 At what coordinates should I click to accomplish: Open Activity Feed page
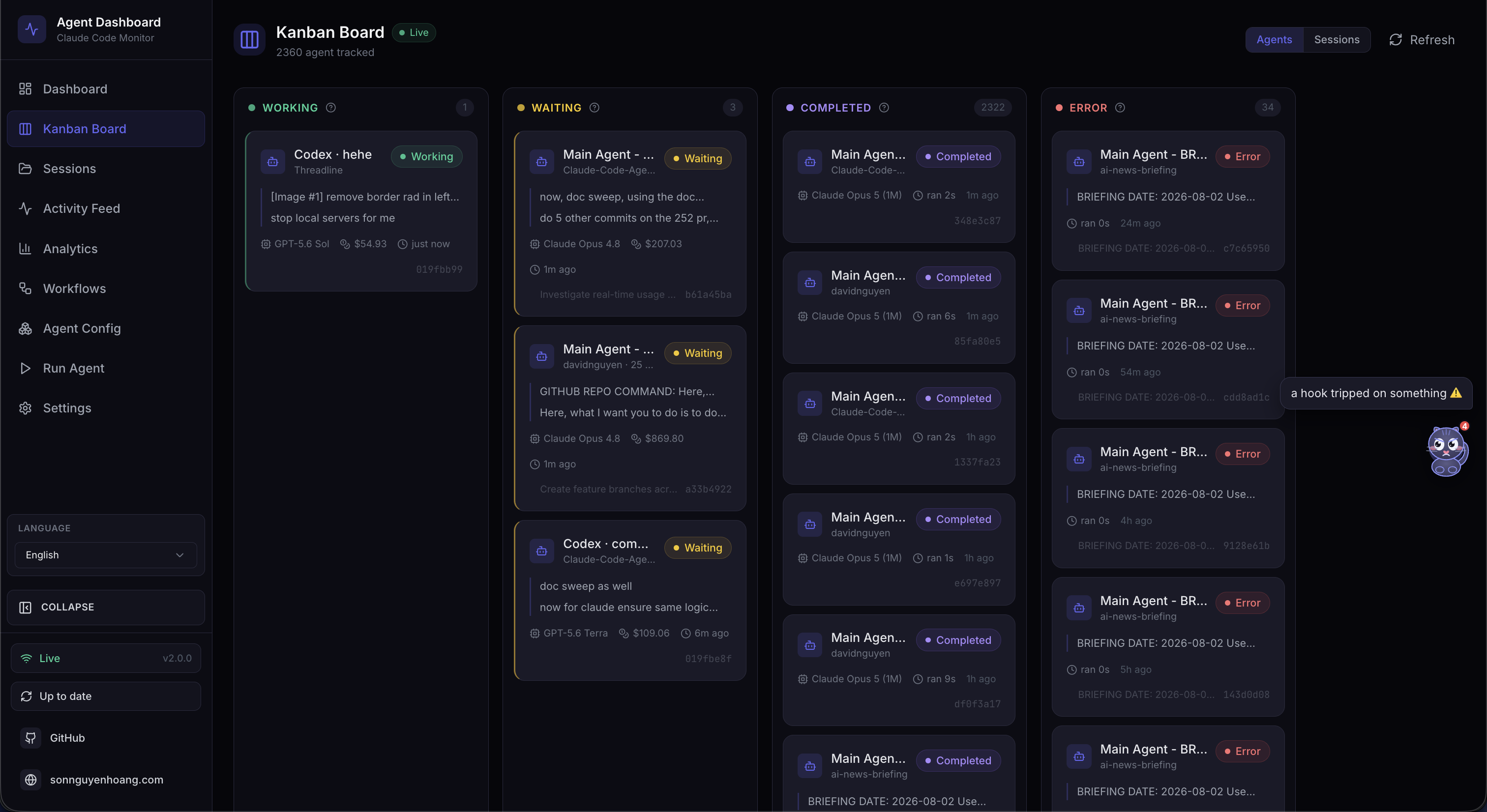(x=106, y=208)
